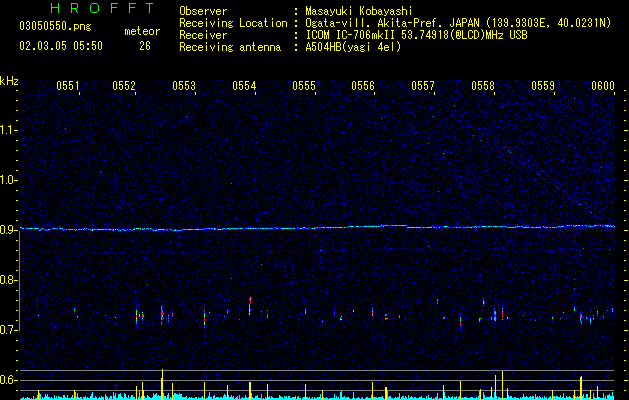Click the yellow "meteor" label
Image resolution: width=629 pixels, height=400 pixels.
(142, 31)
